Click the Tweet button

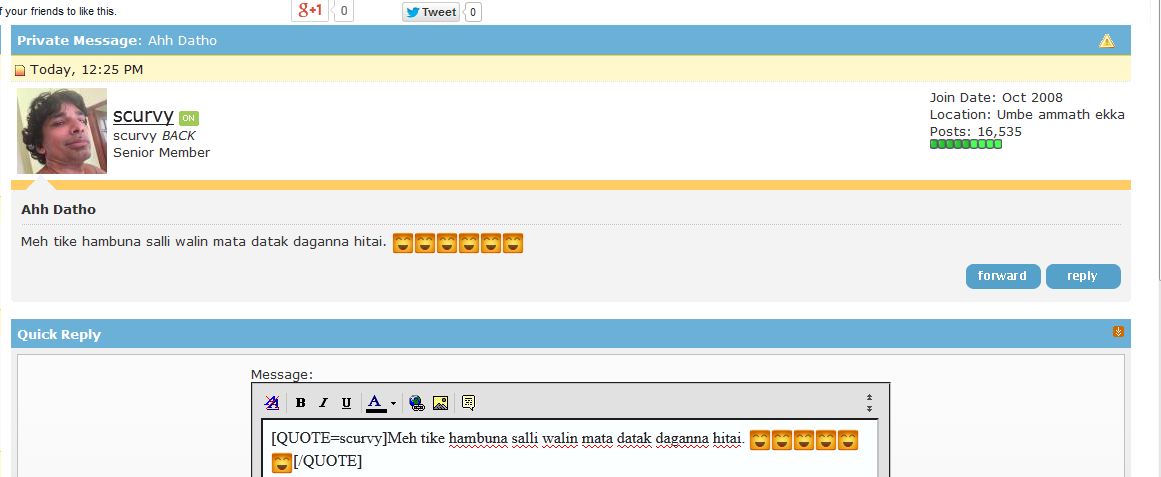[431, 12]
